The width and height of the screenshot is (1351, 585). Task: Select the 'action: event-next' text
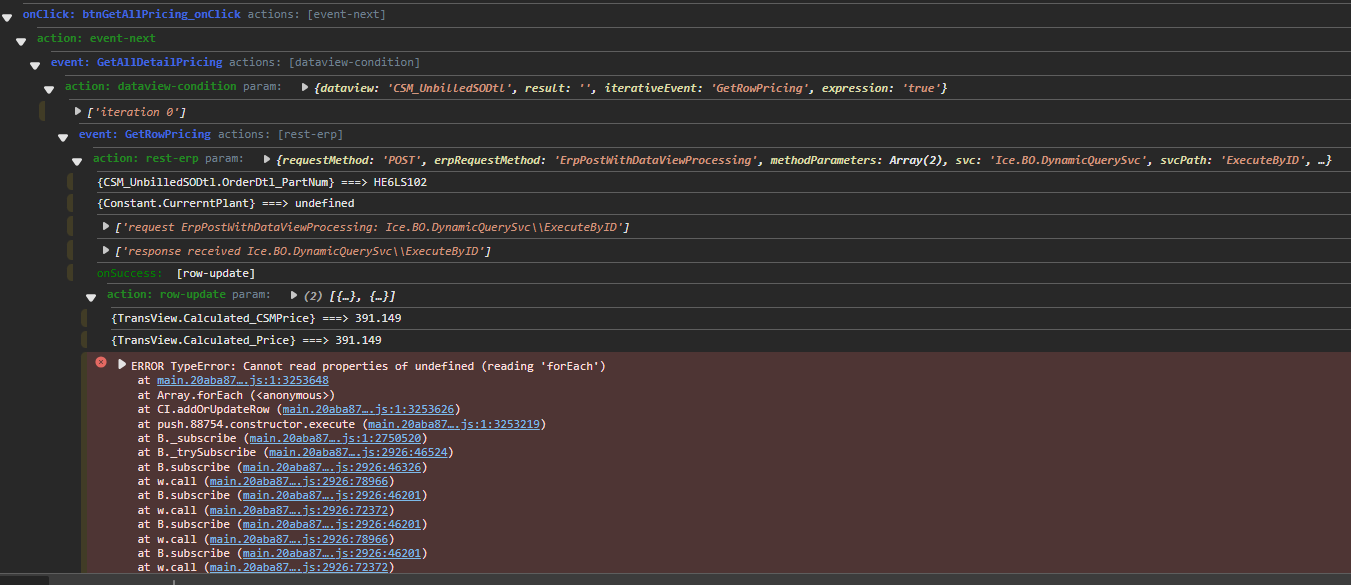point(96,38)
